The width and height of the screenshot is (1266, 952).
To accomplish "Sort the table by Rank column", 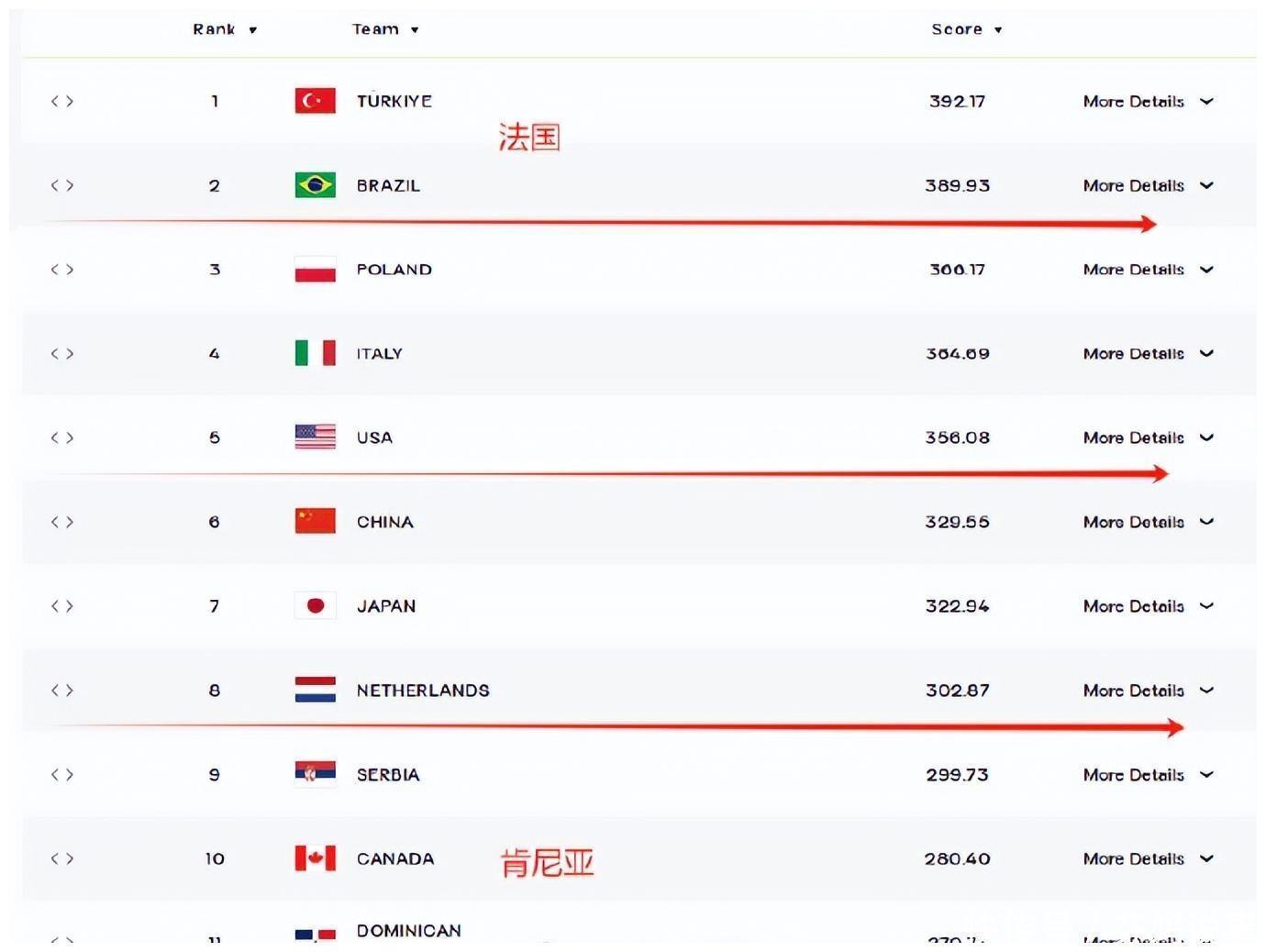I will tap(224, 29).
